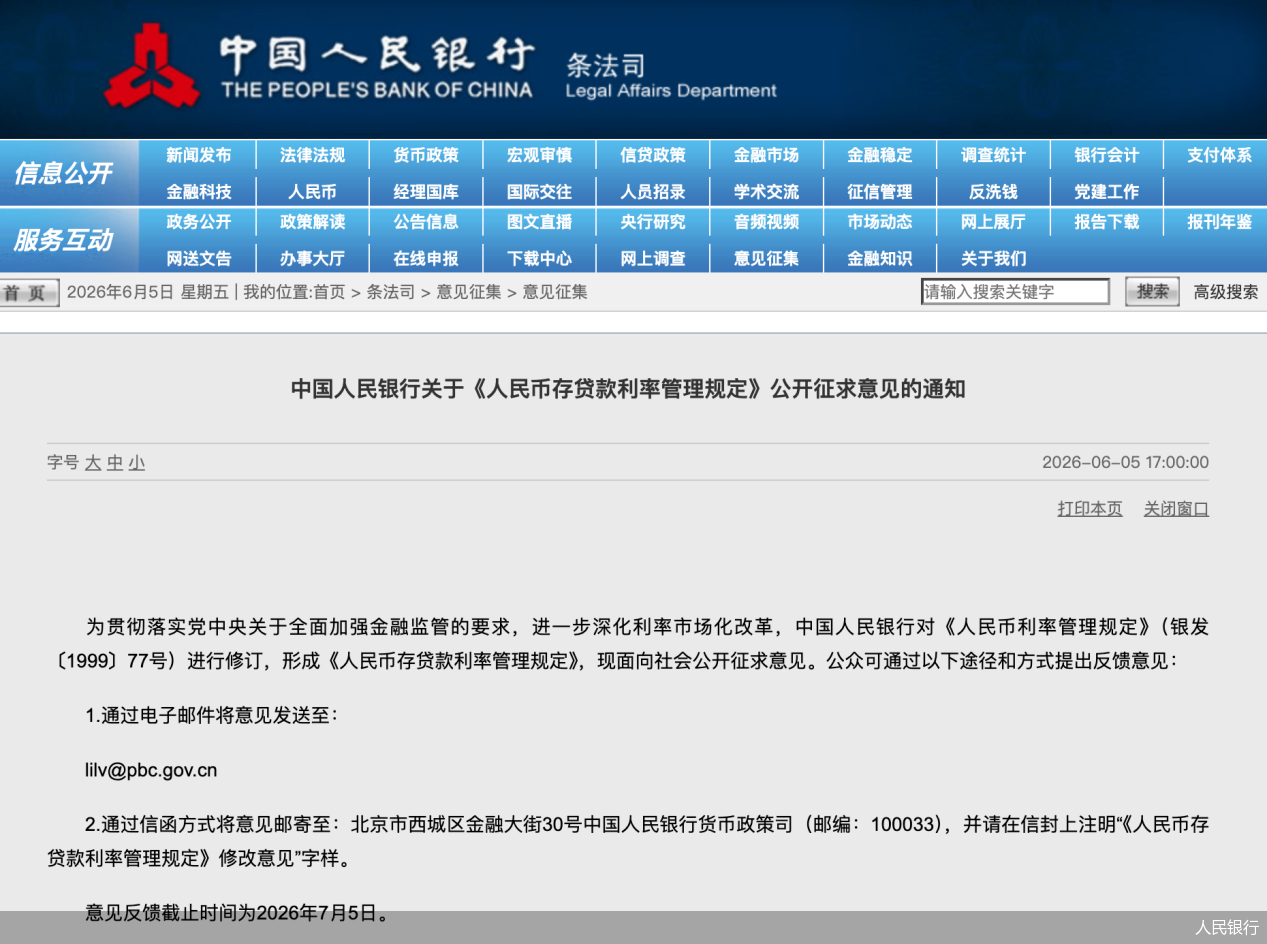Open 报刊年鉴 navigation item
This screenshot has width=1267, height=944.
click(x=1220, y=222)
